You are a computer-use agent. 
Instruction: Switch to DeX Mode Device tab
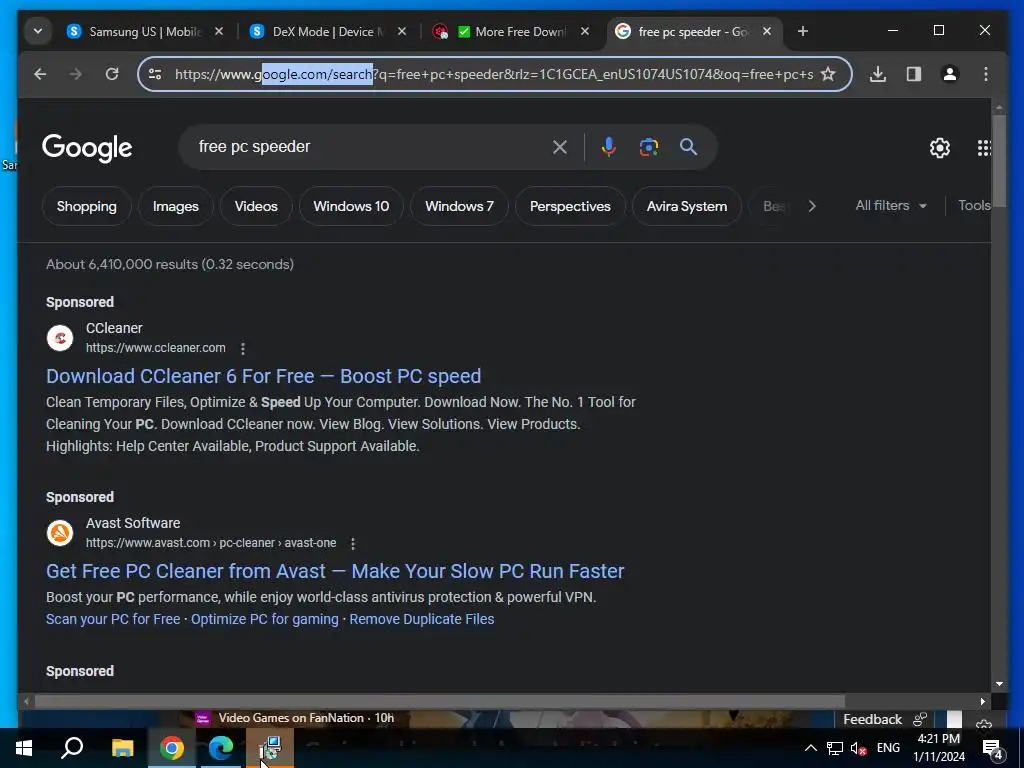[x=319, y=31]
